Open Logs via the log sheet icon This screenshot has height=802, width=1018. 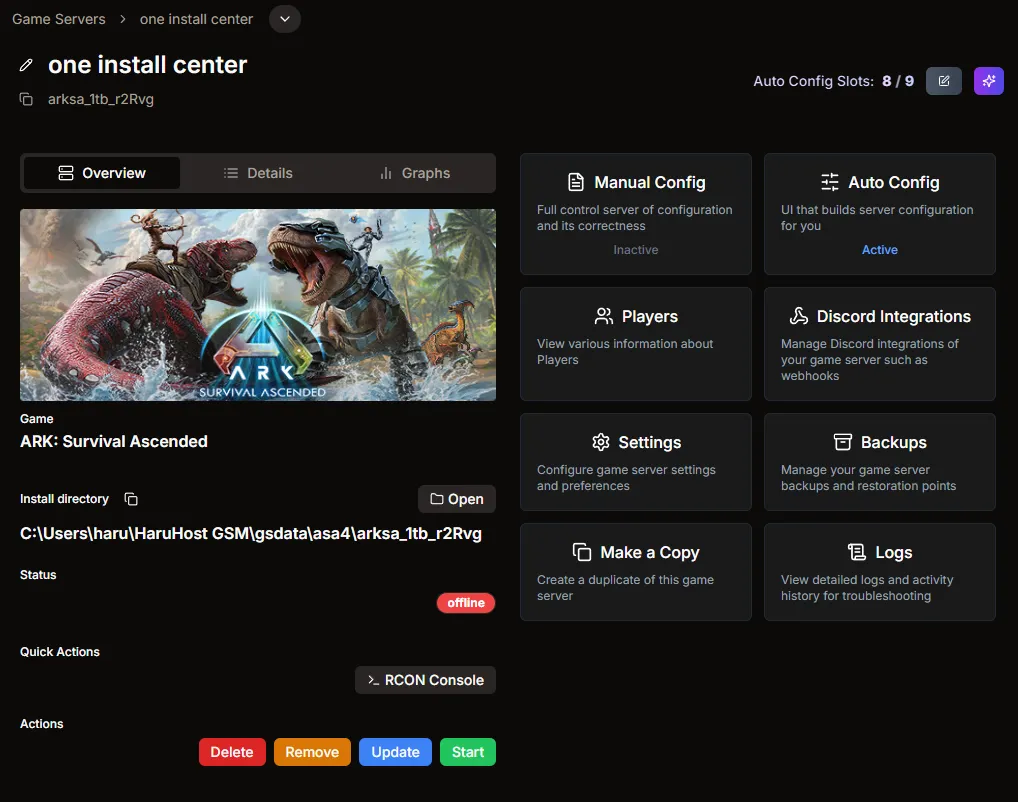[x=857, y=551]
